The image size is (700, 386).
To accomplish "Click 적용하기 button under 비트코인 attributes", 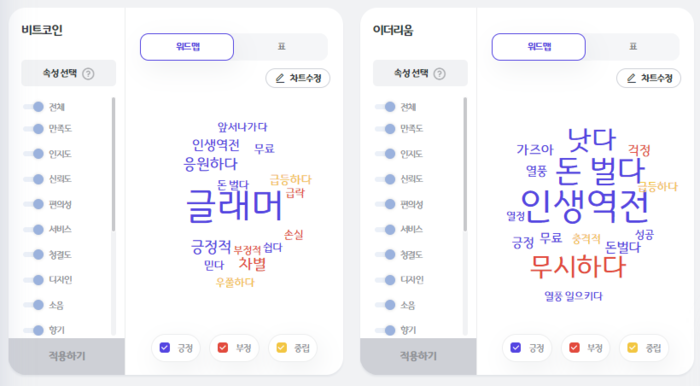I will click(67, 356).
